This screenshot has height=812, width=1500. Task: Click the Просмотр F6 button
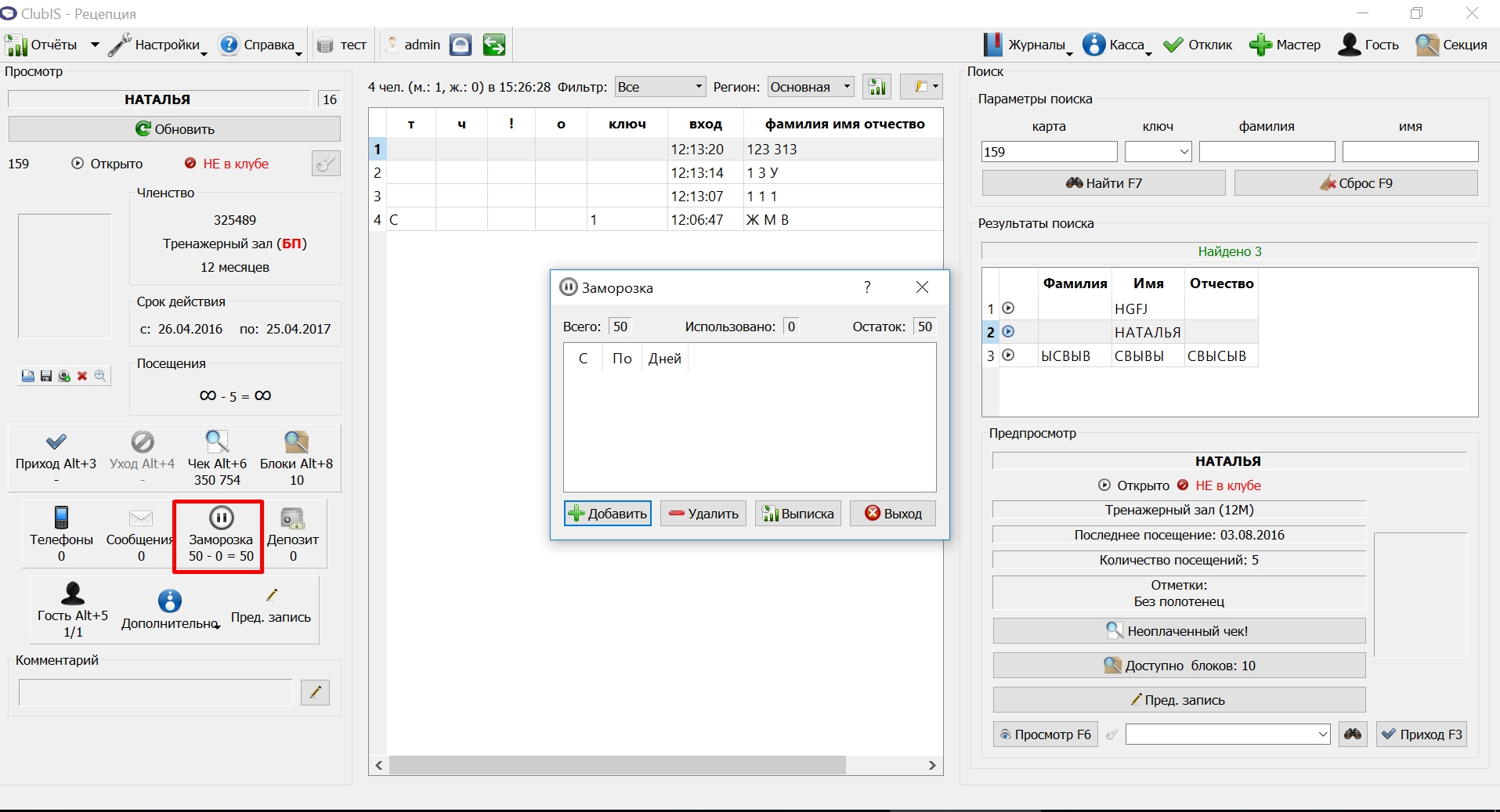[x=1046, y=734]
